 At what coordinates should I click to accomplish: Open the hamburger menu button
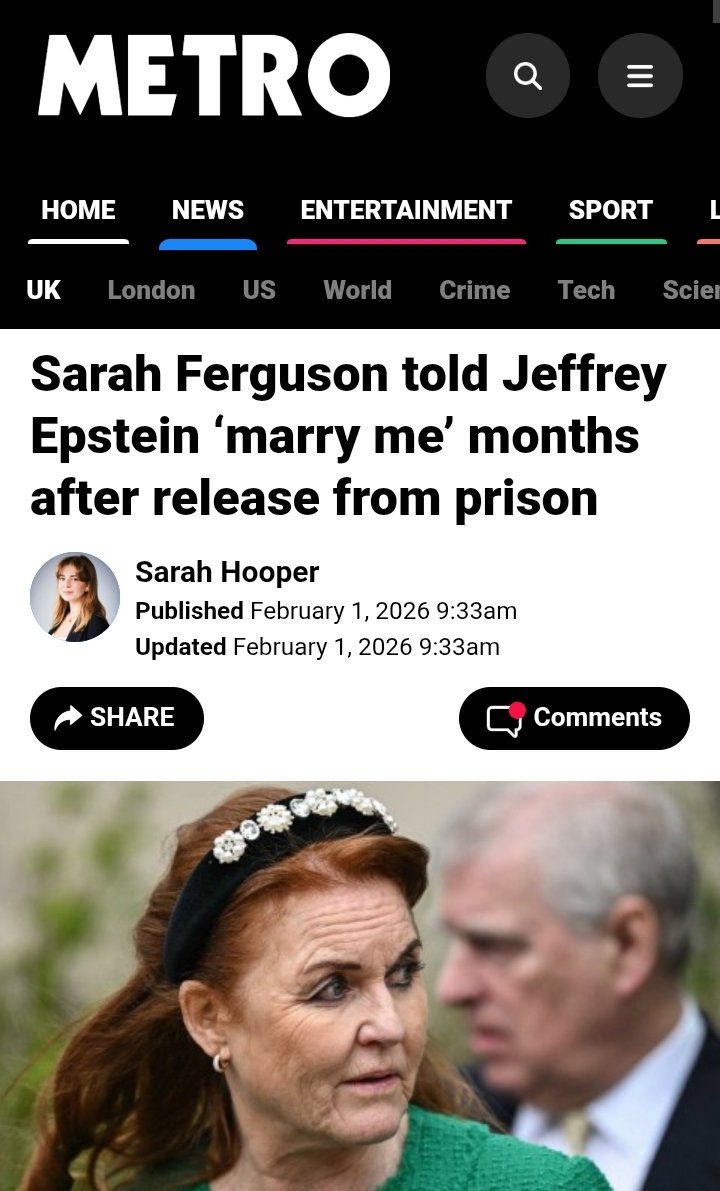click(x=639, y=76)
